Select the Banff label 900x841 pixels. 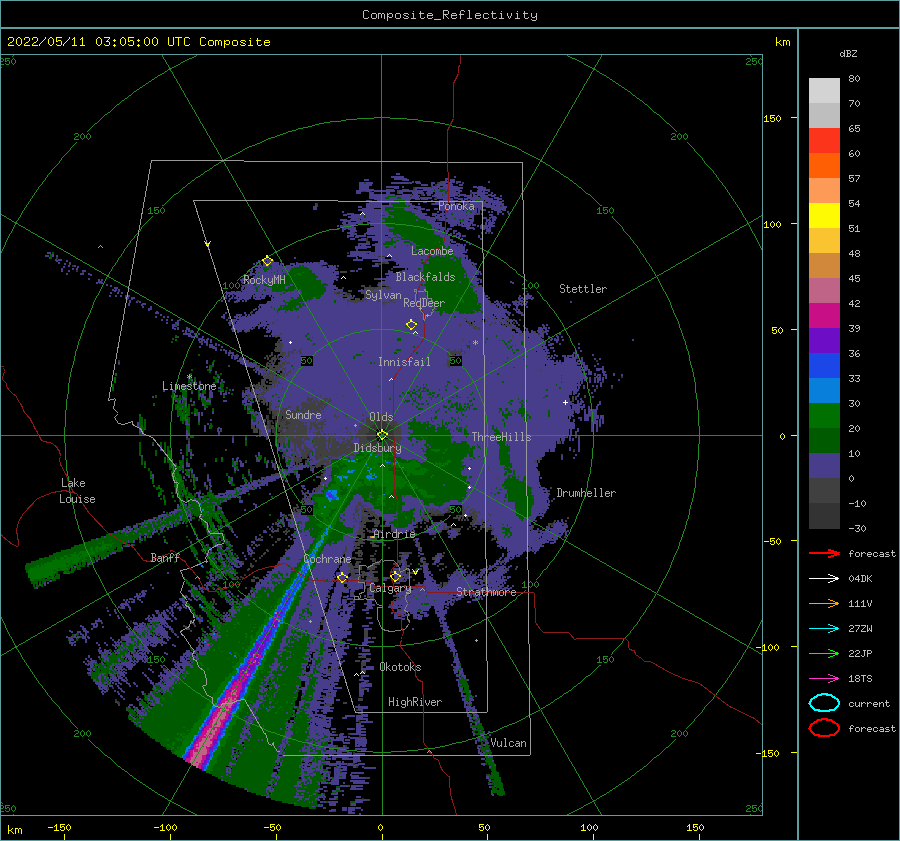(x=165, y=557)
